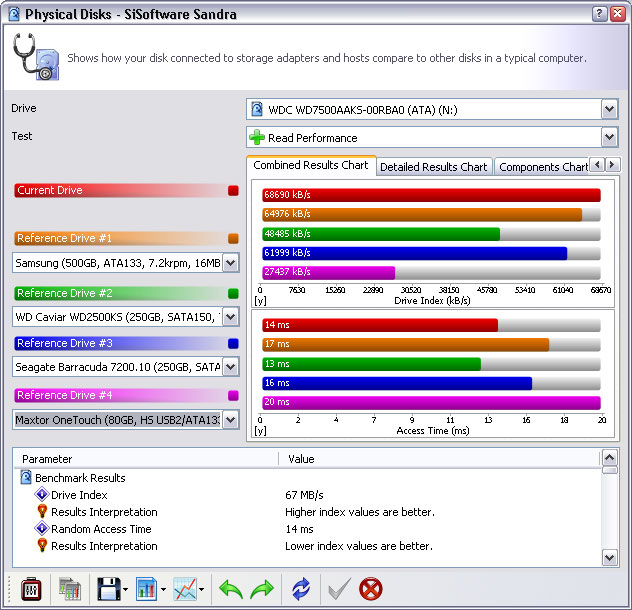Expand Reference Drive #4 Maxtor OneTouch dropdown

[x=231, y=420]
